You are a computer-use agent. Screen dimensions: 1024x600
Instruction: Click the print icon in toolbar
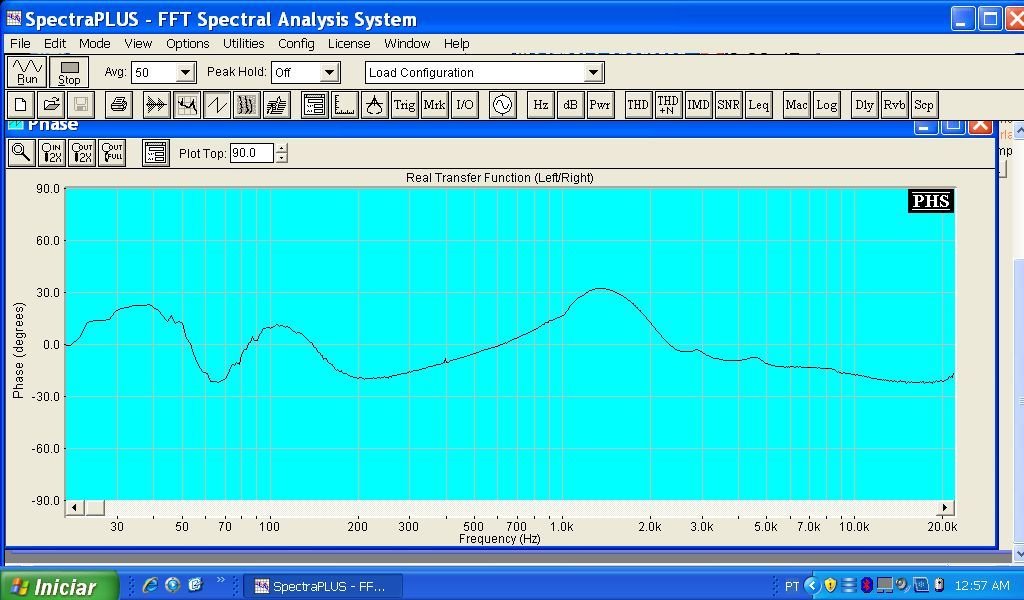click(x=119, y=105)
